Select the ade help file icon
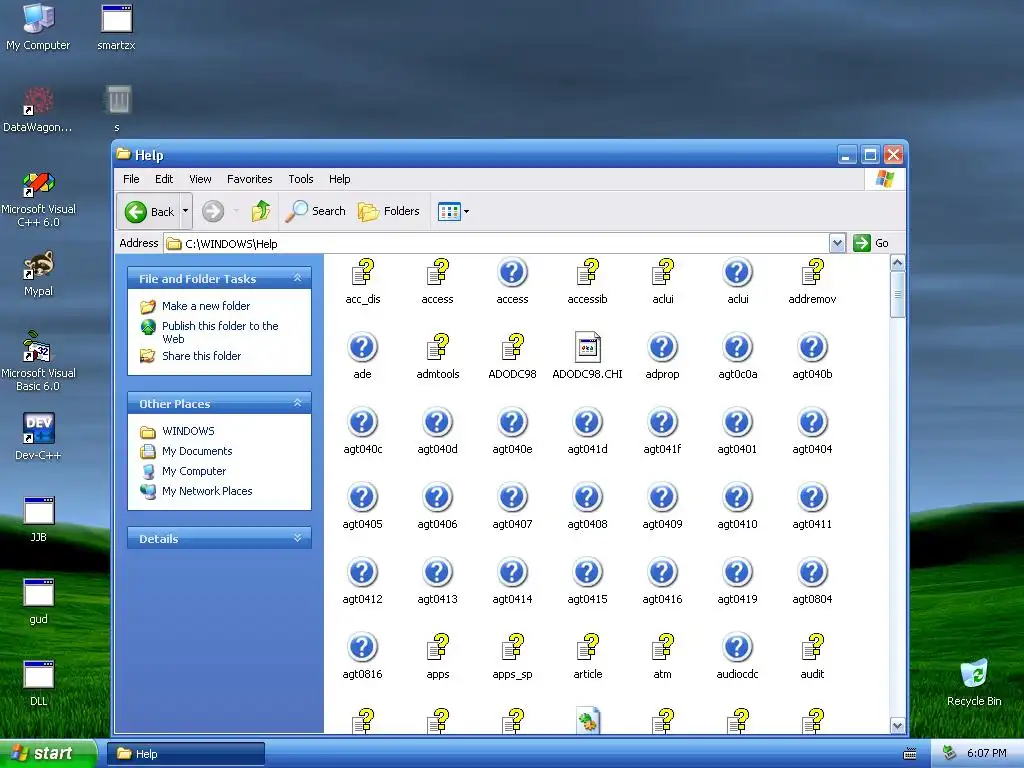This screenshot has height=768, width=1024. pos(362,347)
